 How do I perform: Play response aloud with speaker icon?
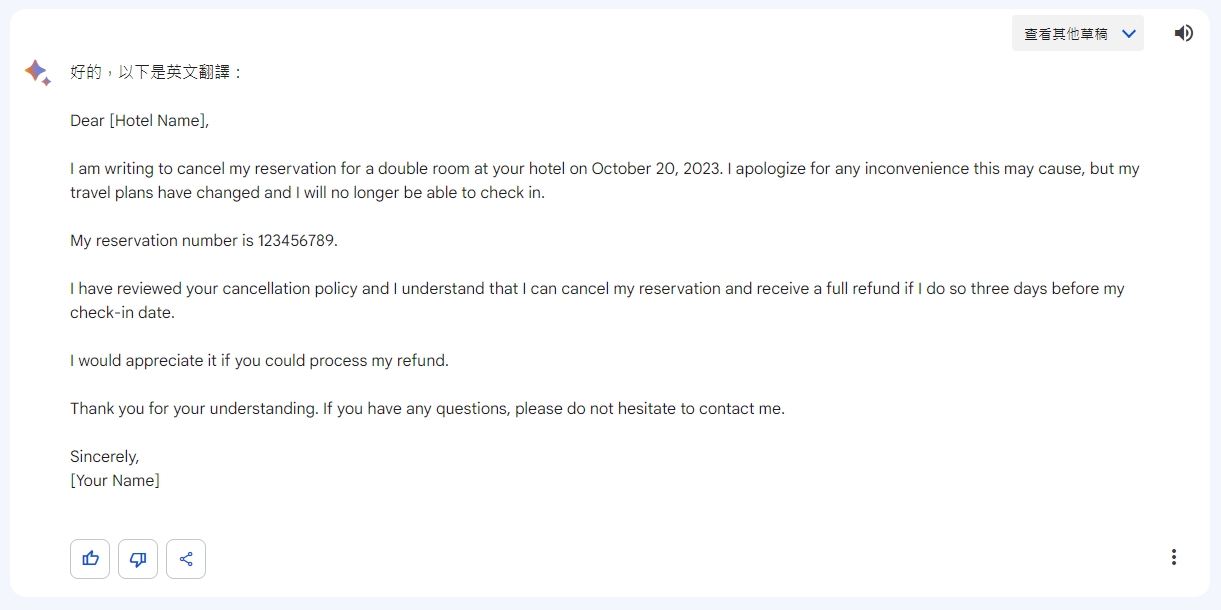pos(1183,33)
